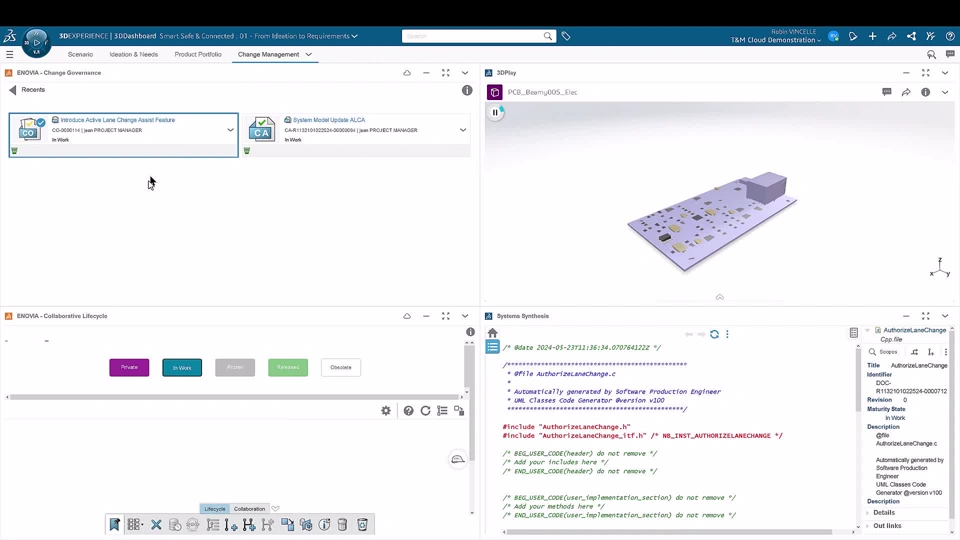Open the tools icon in top bar
This screenshot has width=960, height=540.
pos(931,36)
